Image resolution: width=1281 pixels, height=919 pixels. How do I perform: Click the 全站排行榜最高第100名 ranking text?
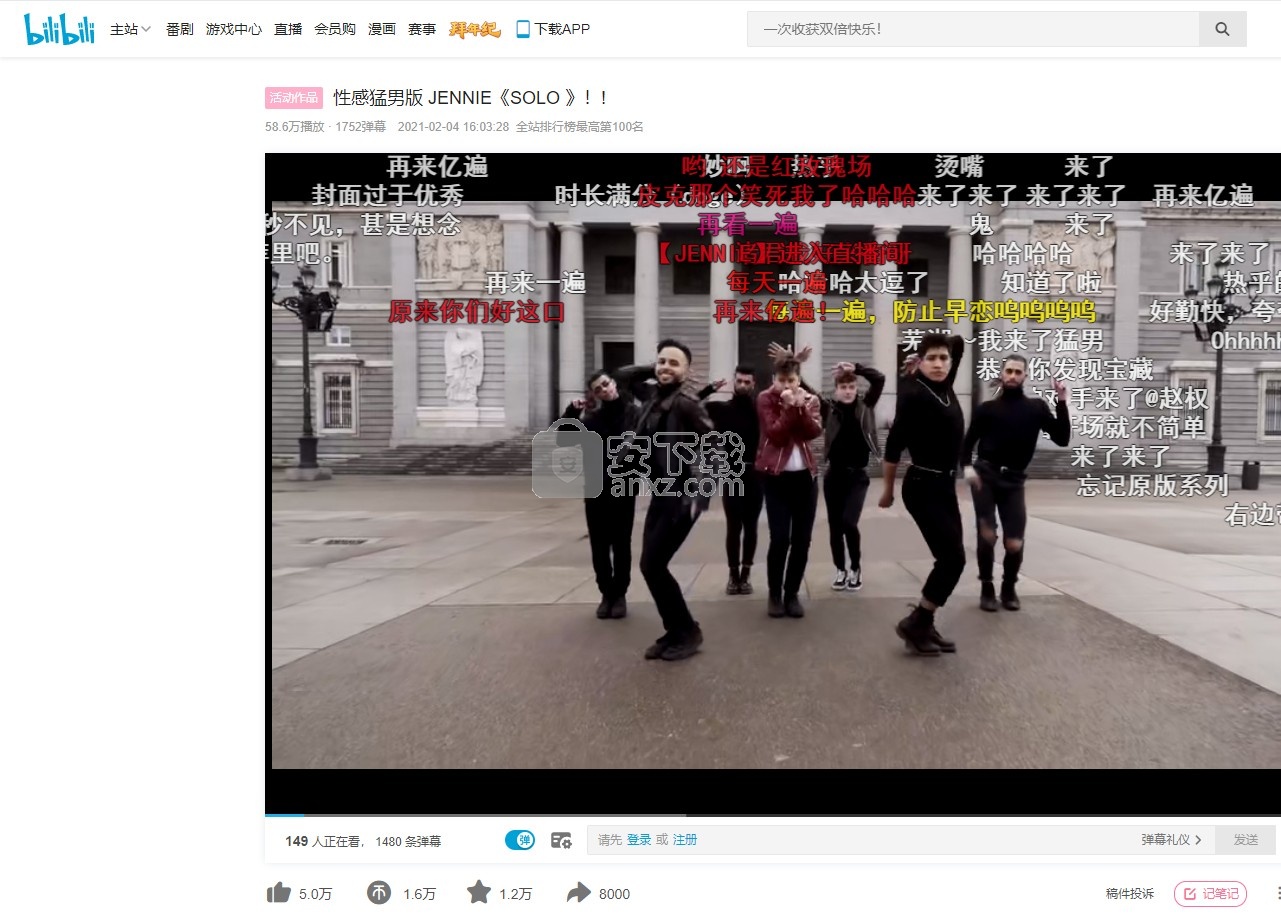click(580, 127)
